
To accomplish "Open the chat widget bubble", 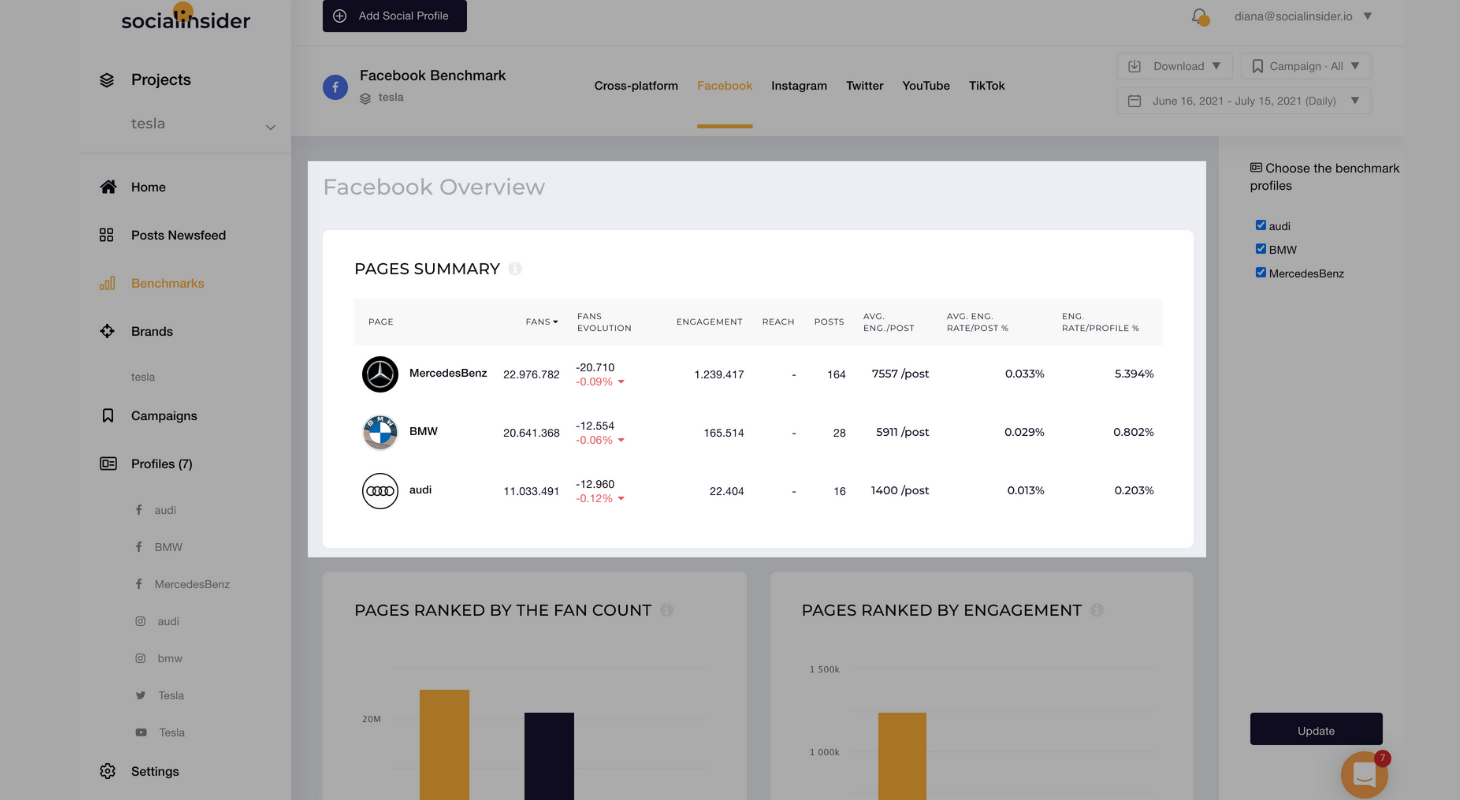I will 1364,774.
